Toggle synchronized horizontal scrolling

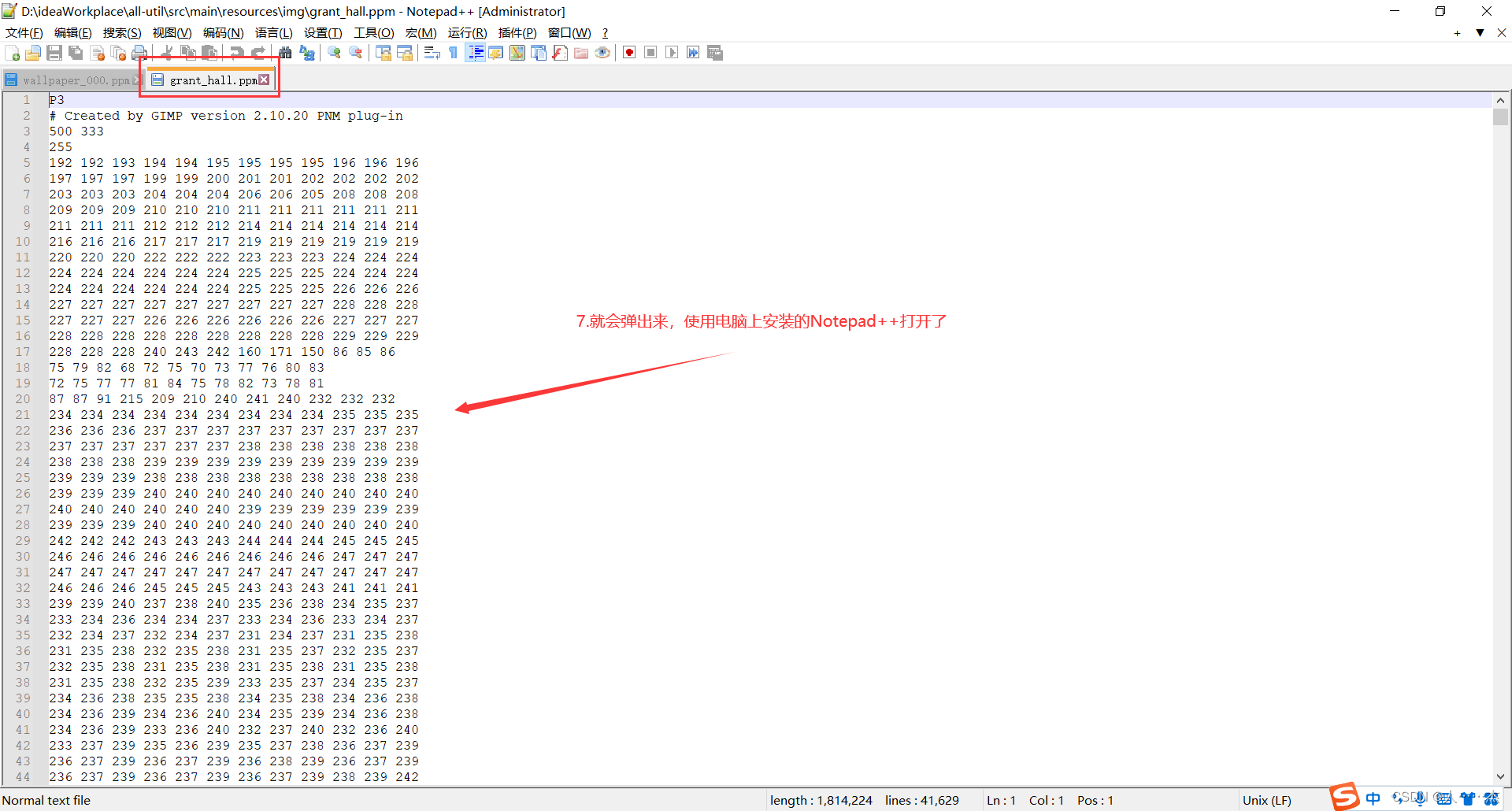click(x=405, y=53)
